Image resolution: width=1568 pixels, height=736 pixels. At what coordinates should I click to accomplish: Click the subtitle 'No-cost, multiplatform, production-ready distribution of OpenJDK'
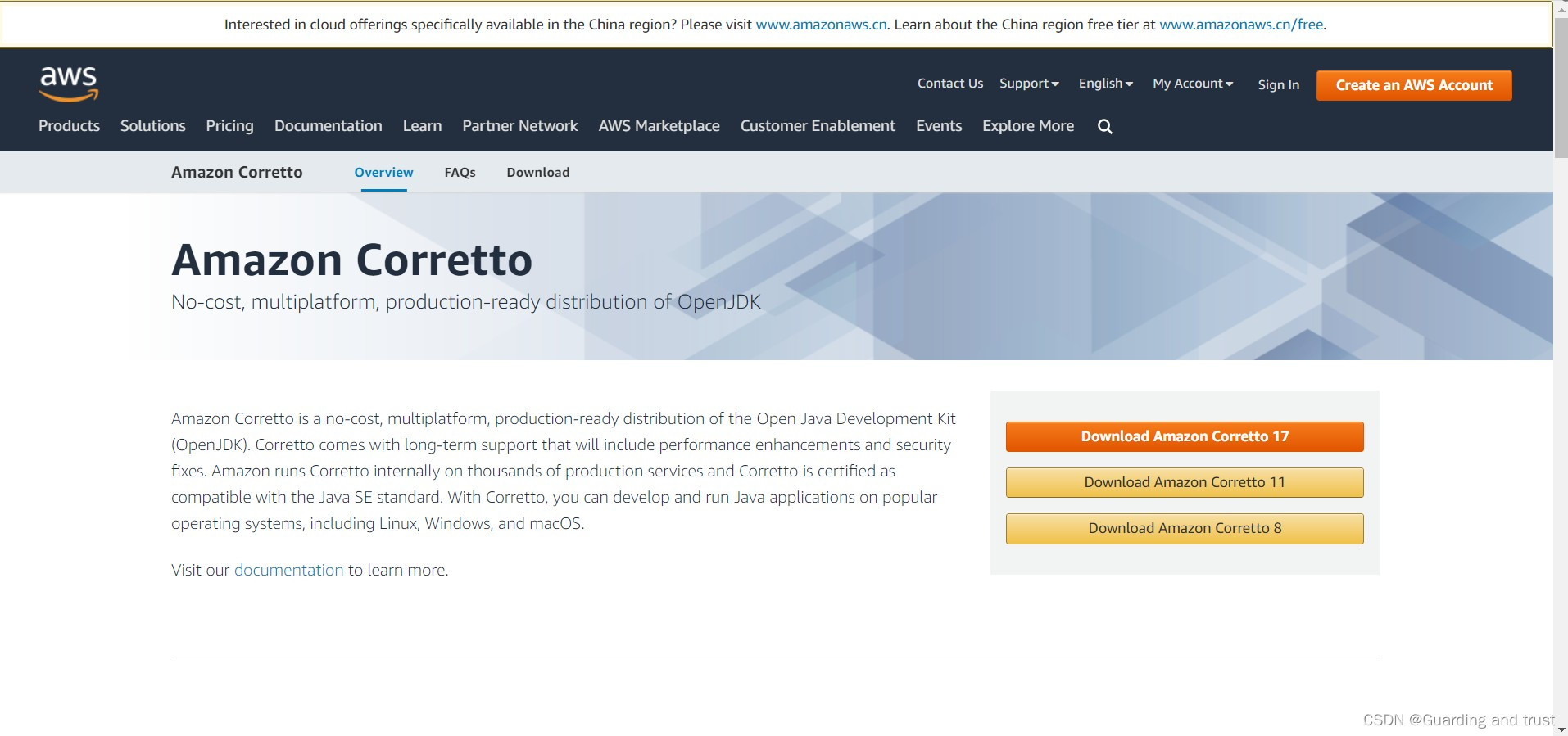pyautogui.click(x=466, y=302)
